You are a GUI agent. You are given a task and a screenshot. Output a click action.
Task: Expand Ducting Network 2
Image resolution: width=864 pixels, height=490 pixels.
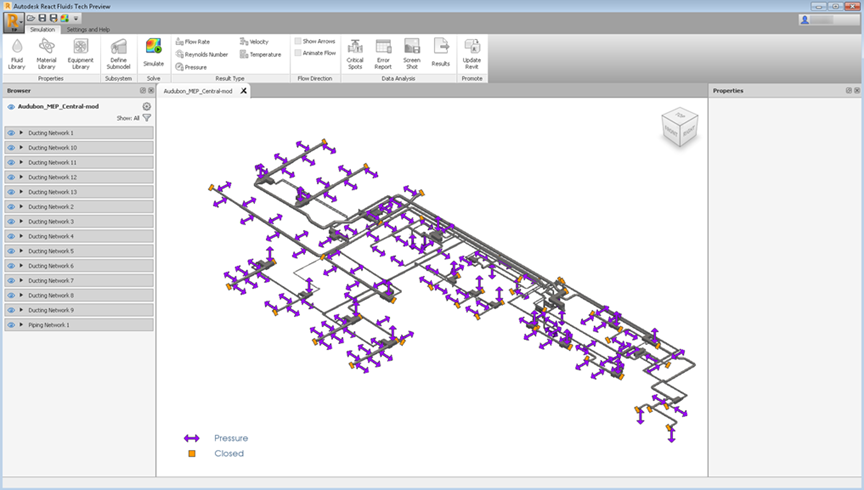[21, 207]
